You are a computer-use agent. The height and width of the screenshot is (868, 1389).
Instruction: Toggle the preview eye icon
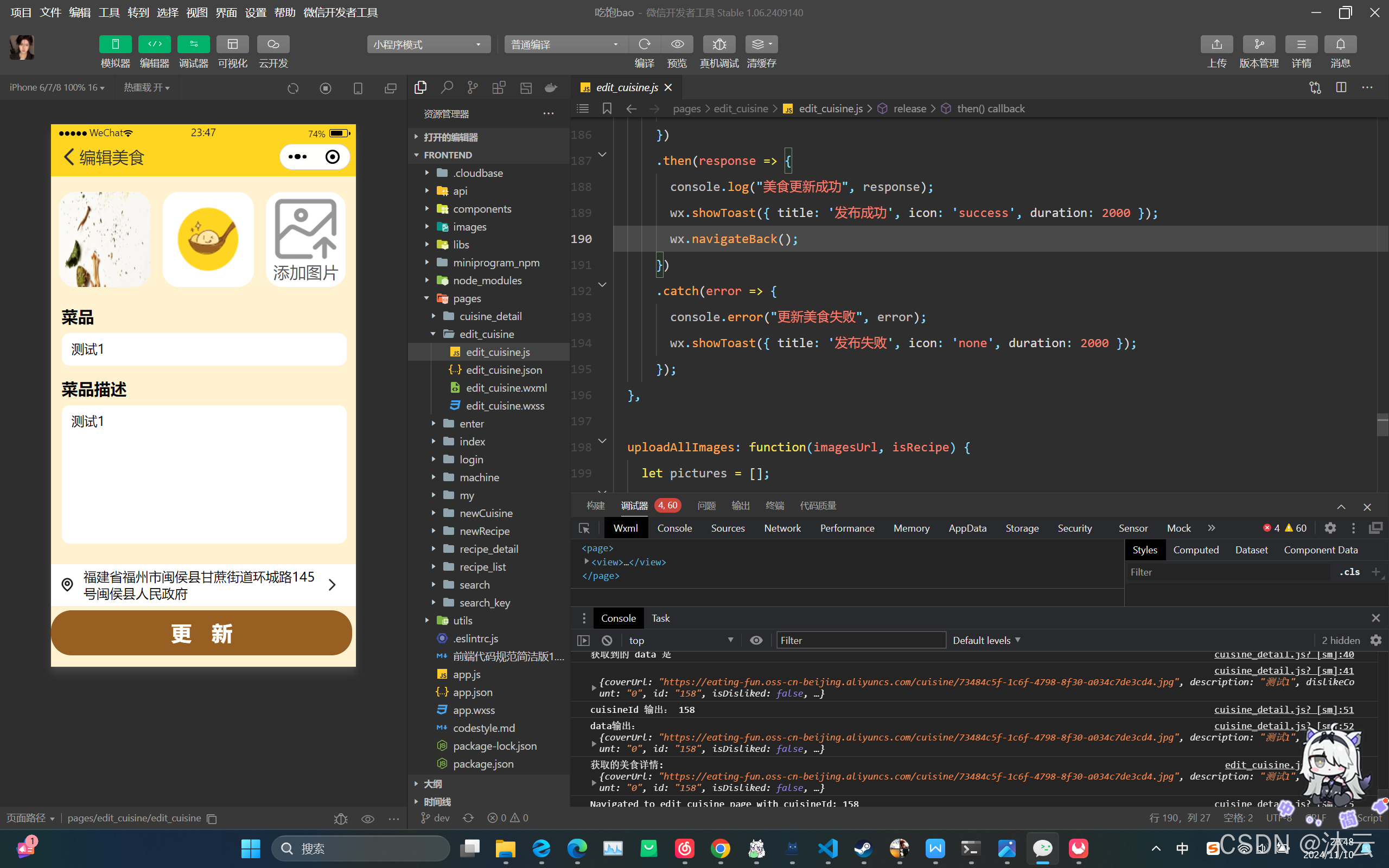pyautogui.click(x=677, y=44)
